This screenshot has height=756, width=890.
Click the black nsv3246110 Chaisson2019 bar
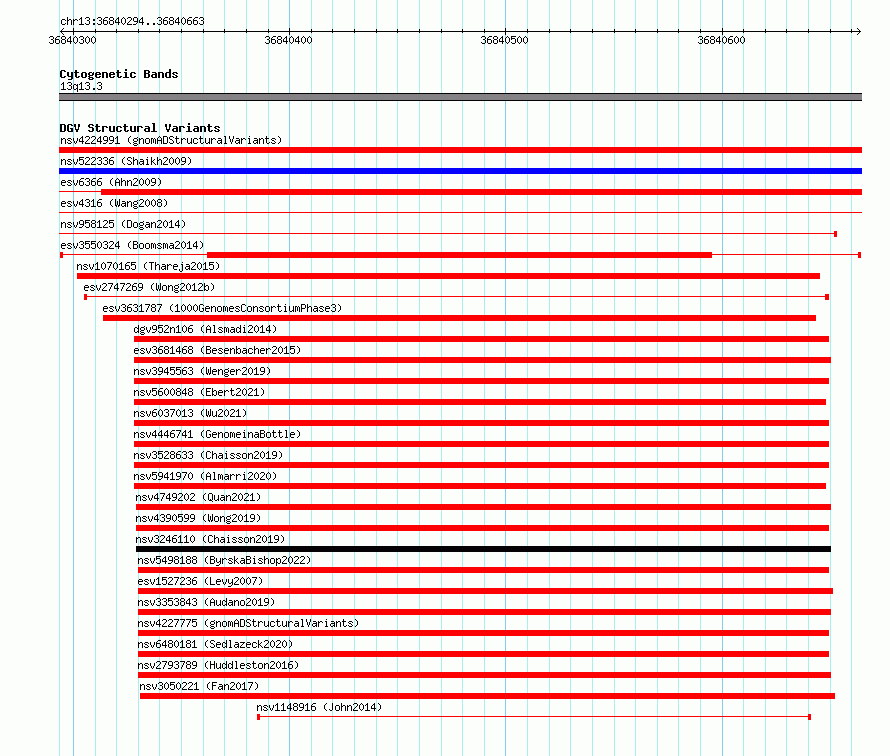pyautogui.click(x=483, y=549)
